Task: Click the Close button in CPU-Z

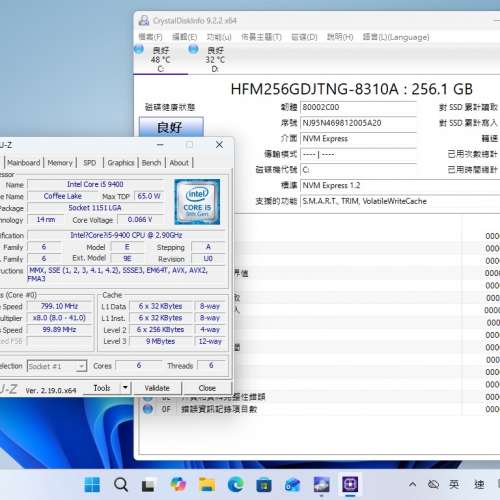Action: [x=207, y=388]
